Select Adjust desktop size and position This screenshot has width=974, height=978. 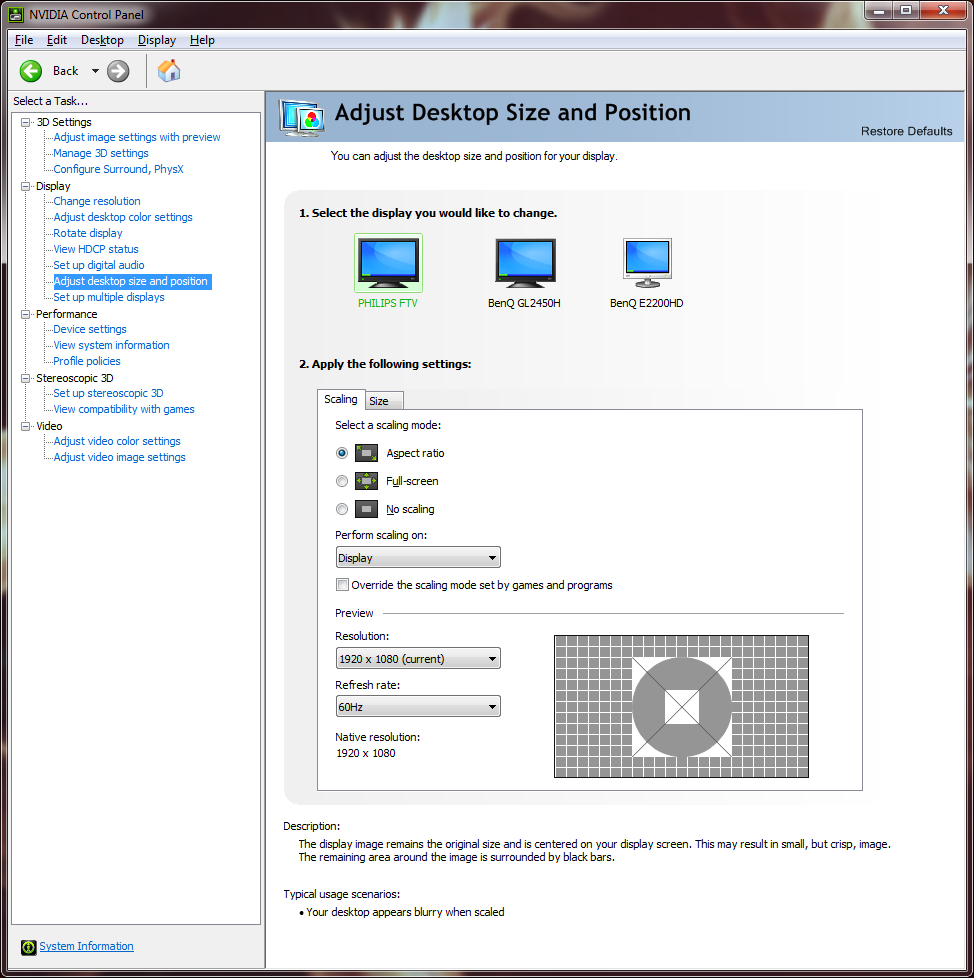coord(131,281)
